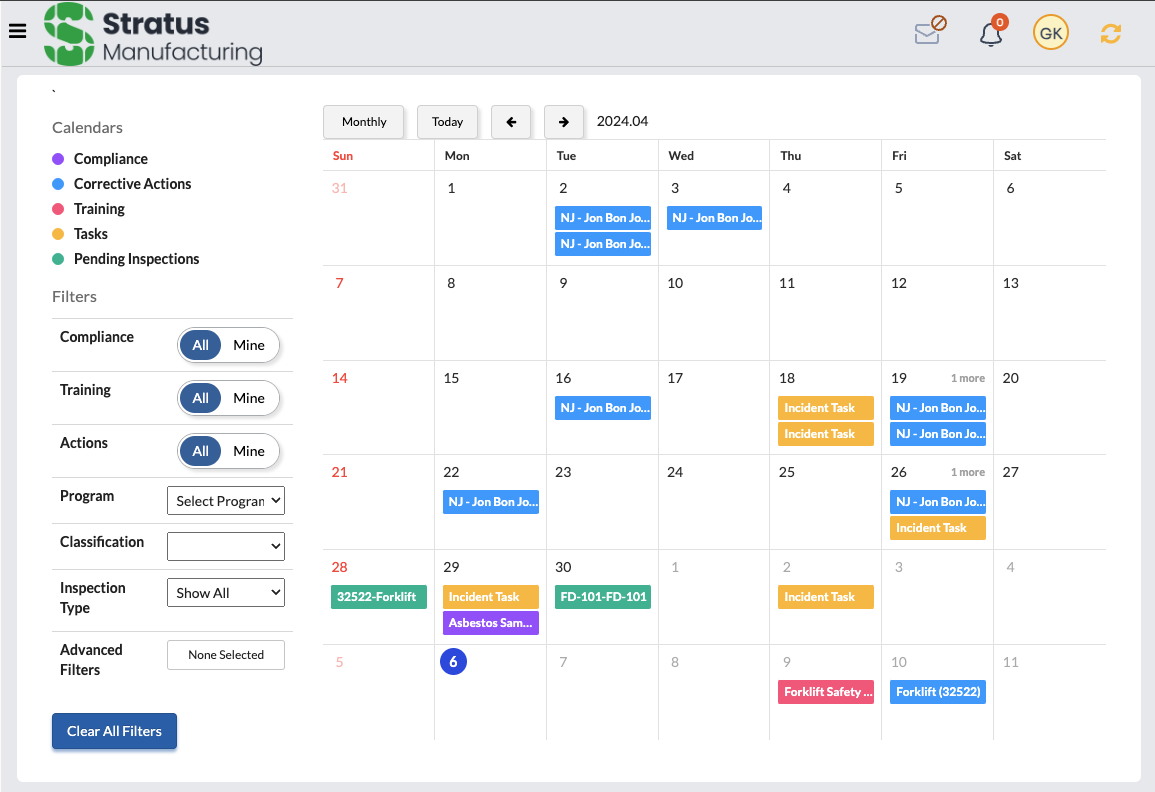Expand the Inspection Type dropdown
1155x792 pixels.
[226, 592]
